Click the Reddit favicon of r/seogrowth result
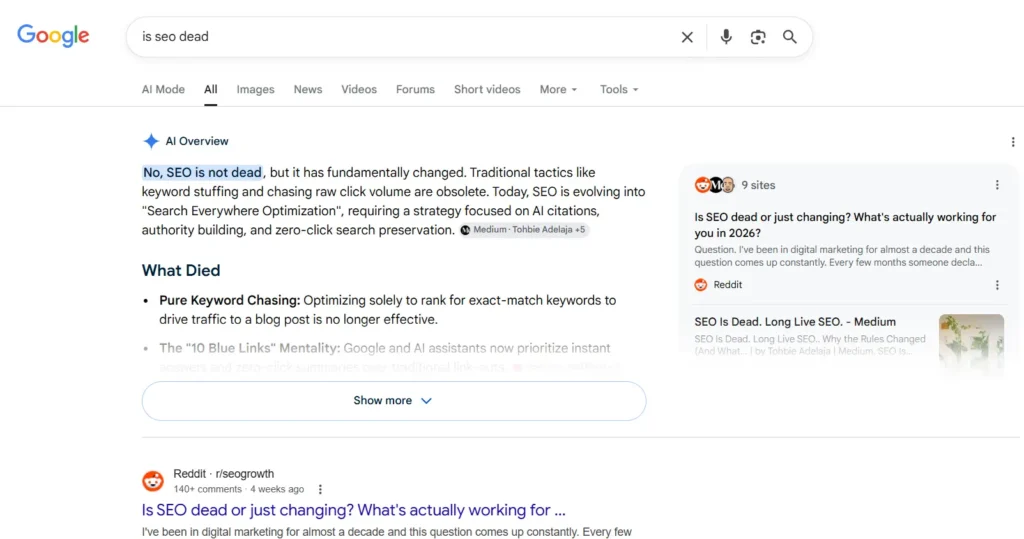Viewport: 1024px width, 539px height. click(153, 481)
